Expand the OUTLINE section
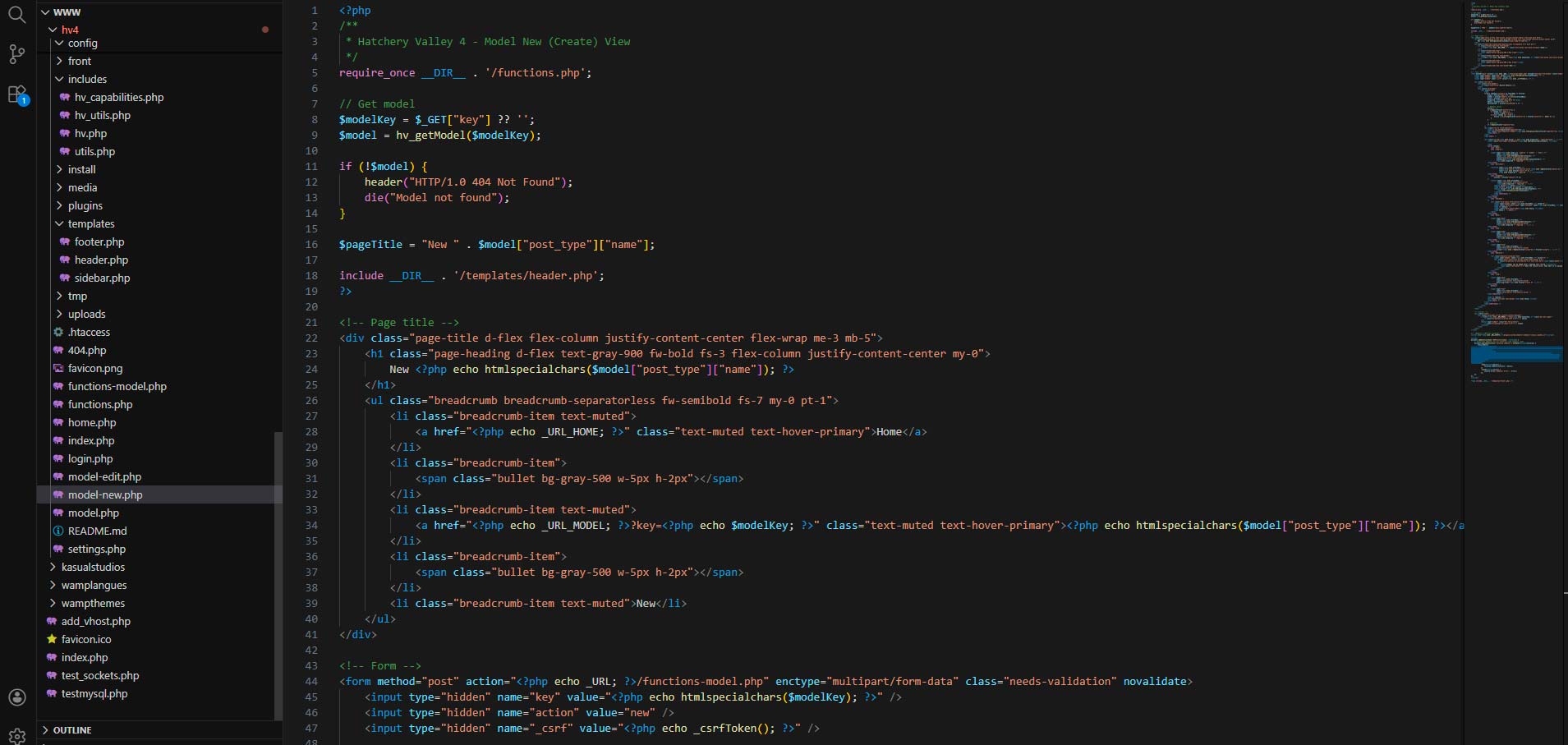The image size is (1568, 745). tap(46, 729)
